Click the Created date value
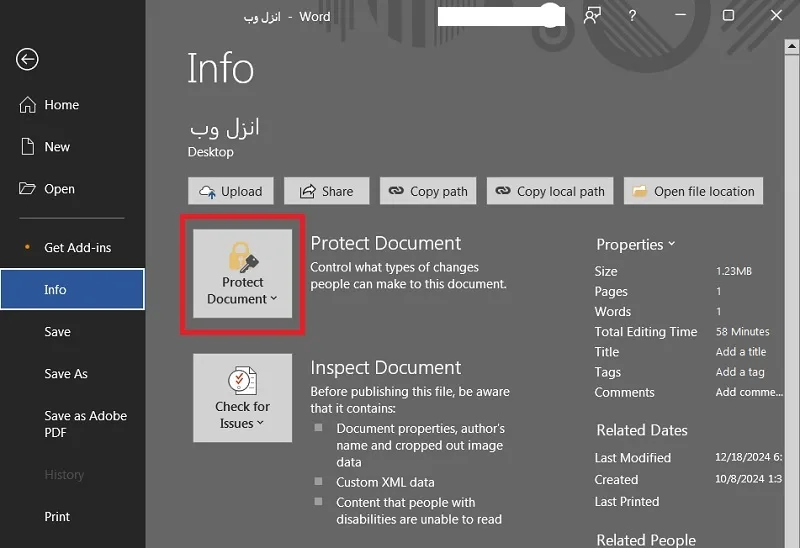The width and height of the screenshot is (800, 548). click(x=748, y=479)
